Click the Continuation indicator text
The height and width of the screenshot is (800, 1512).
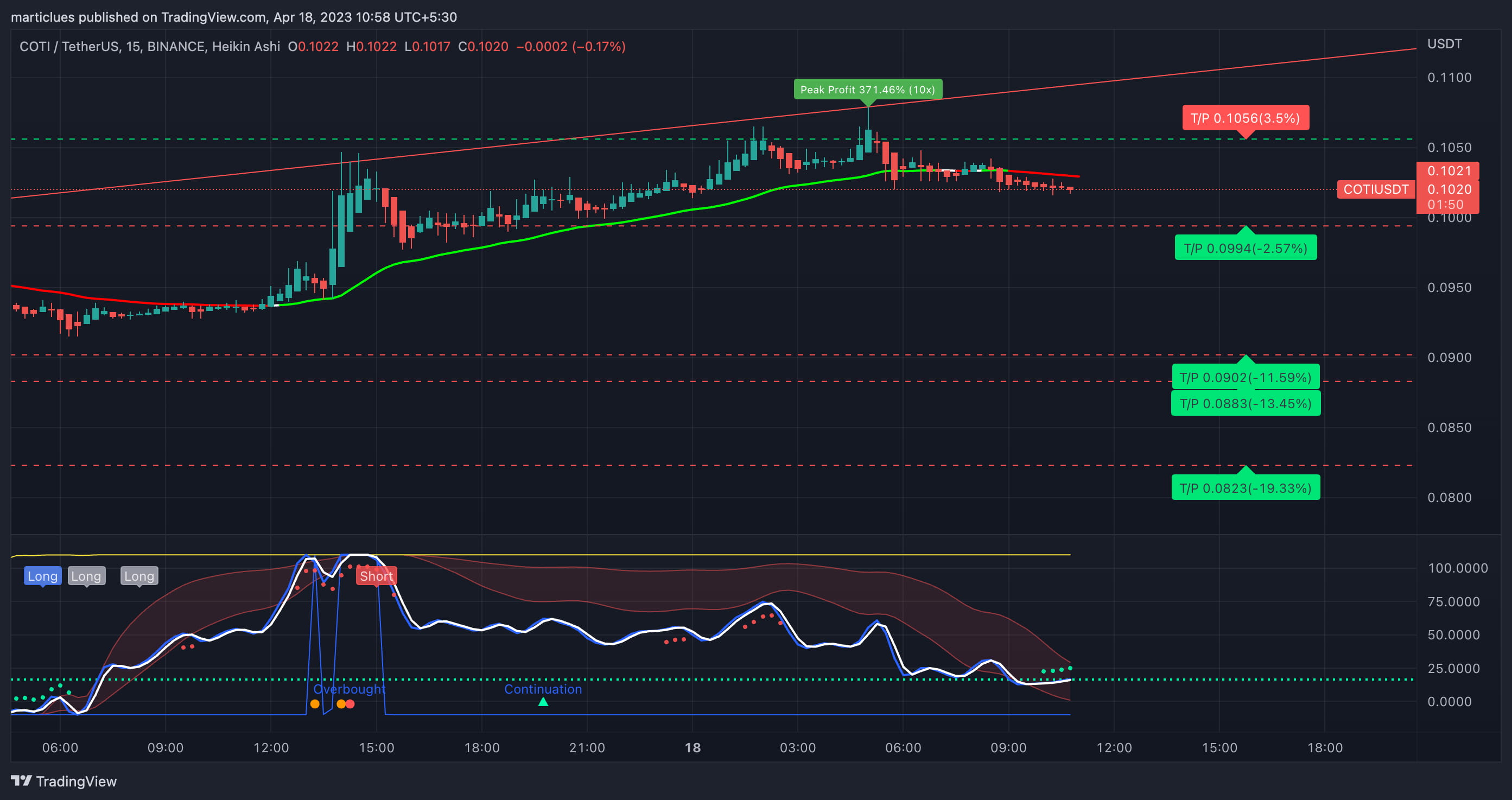click(543, 689)
